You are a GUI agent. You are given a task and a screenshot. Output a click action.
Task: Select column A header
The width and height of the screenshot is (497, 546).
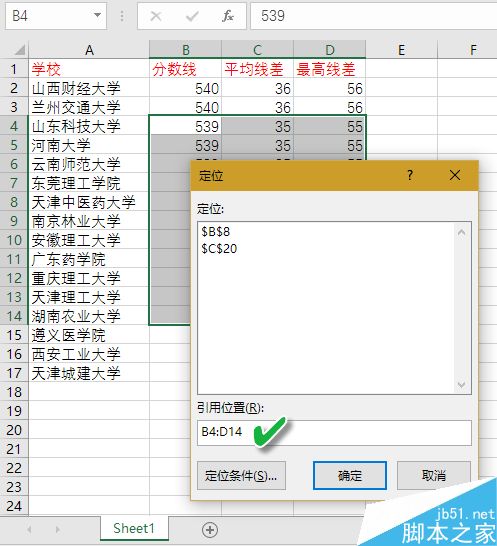[x=89, y=50]
